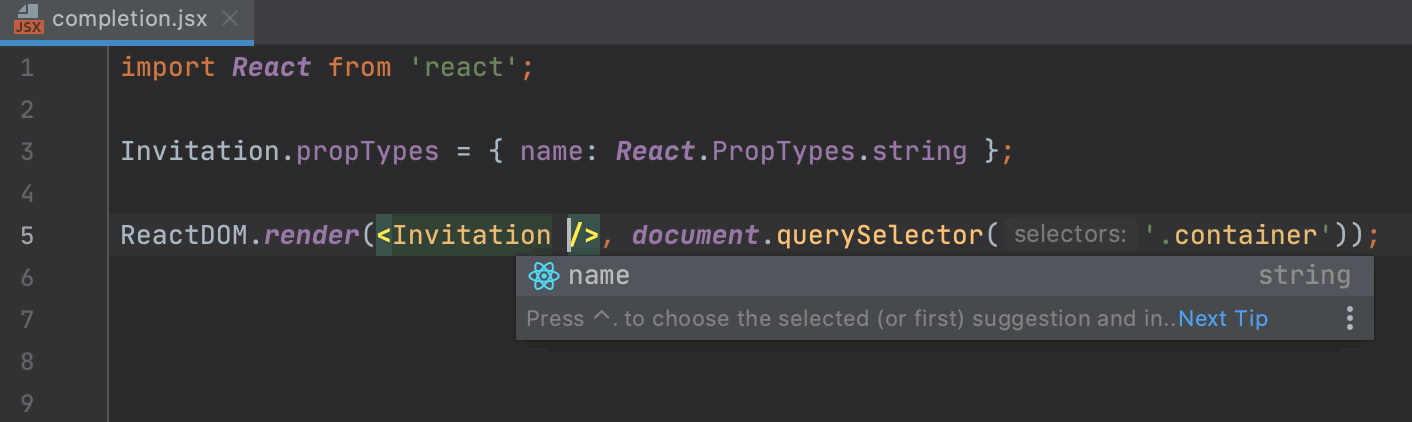This screenshot has width=1412, height=422.
Task: Open the three-dot options menu in the completion popup
Action: pos(1349,319)
